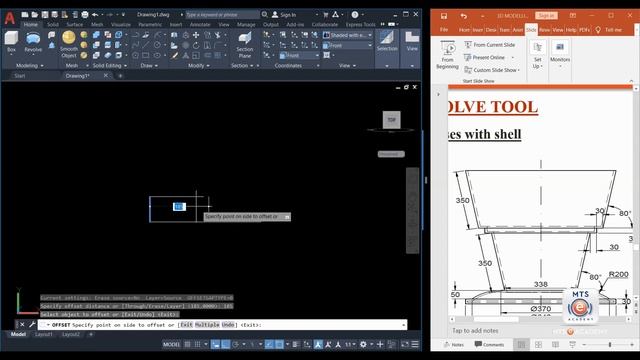Viewport: 640px width, 360px height.
Task: Open AutoCAD Help question mark icon
Action: (x=355, y=15)
